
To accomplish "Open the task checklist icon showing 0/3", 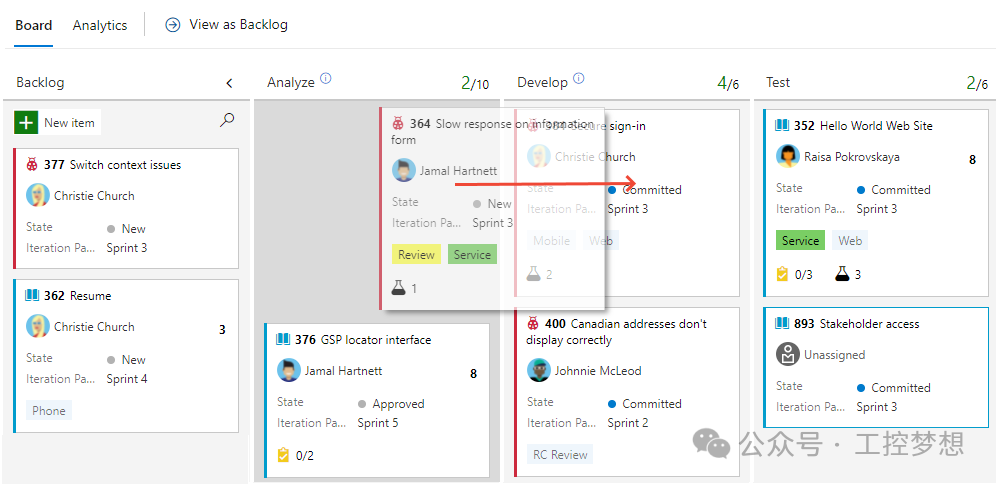I will (x=782, y=274).
